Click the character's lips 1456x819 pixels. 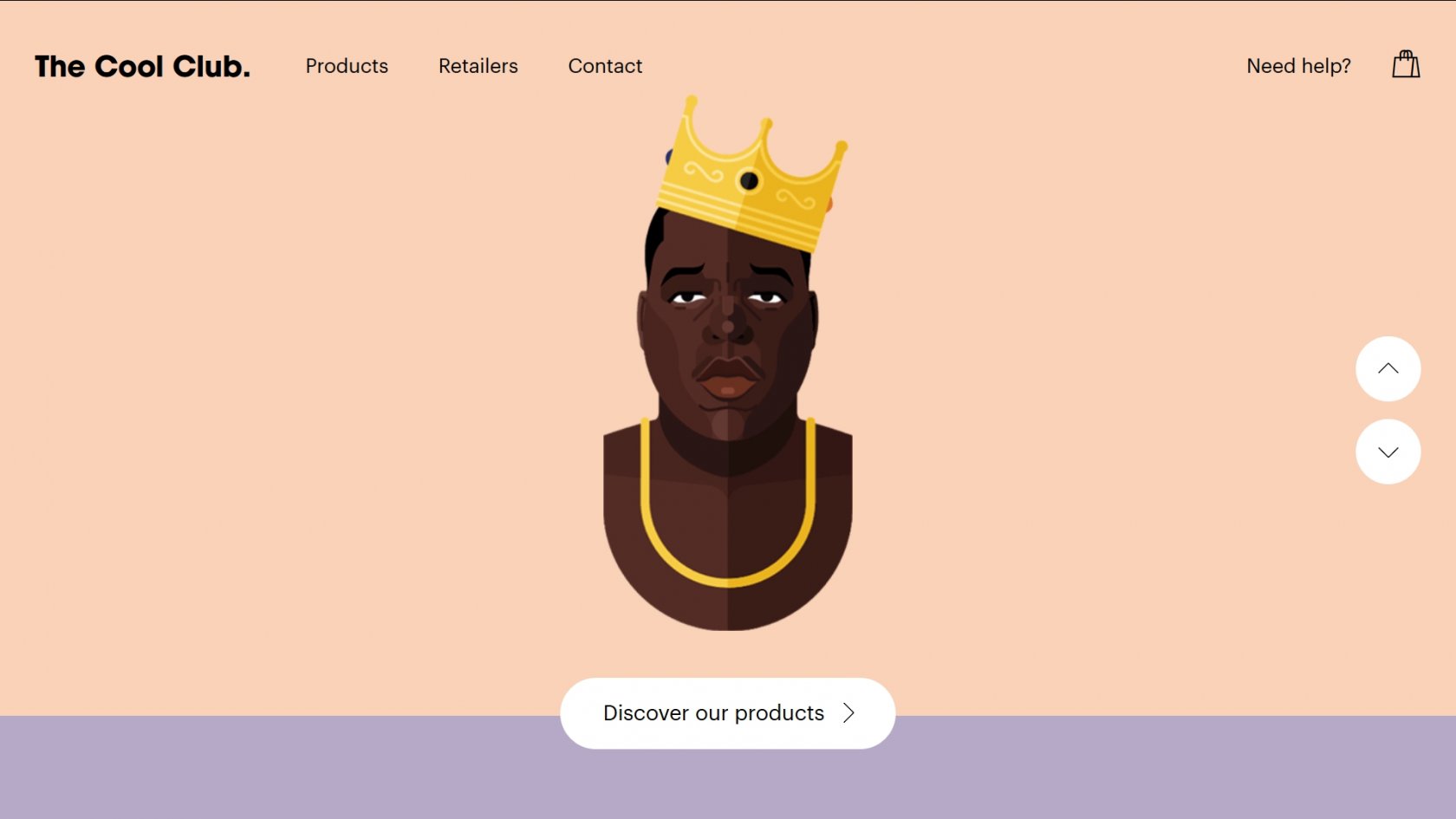727,377
